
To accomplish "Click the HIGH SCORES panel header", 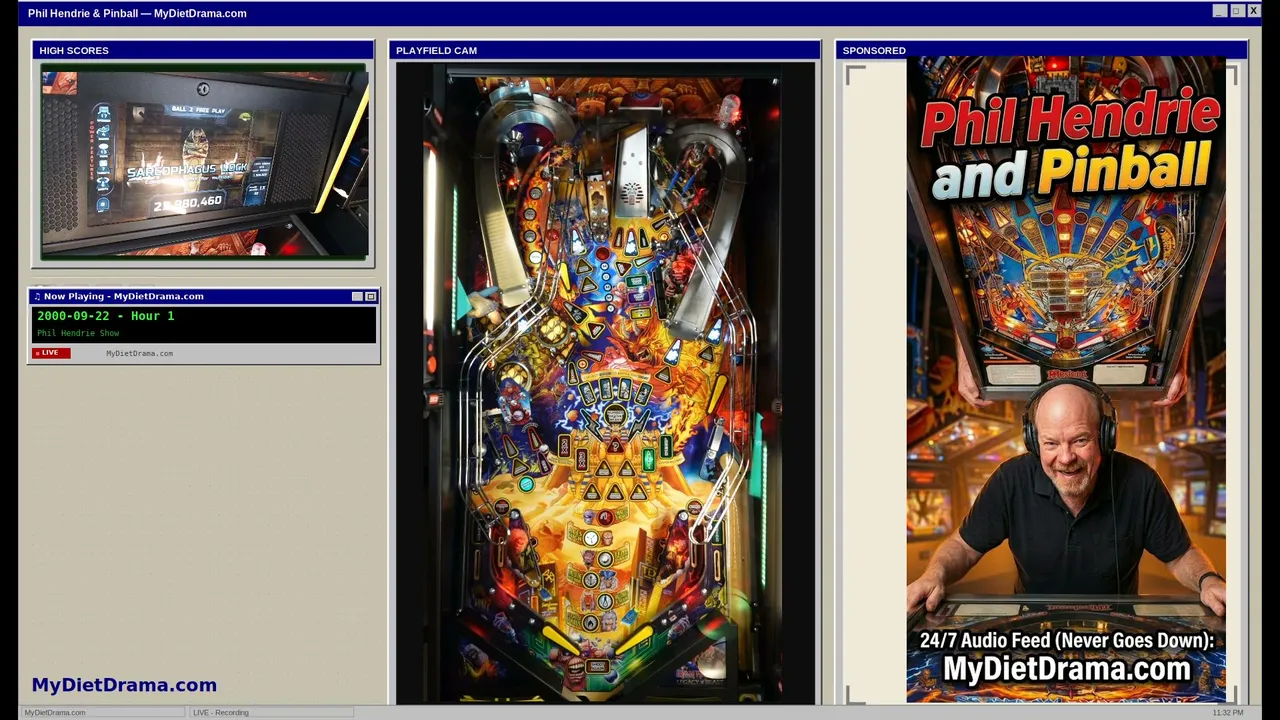I will 203,50.
